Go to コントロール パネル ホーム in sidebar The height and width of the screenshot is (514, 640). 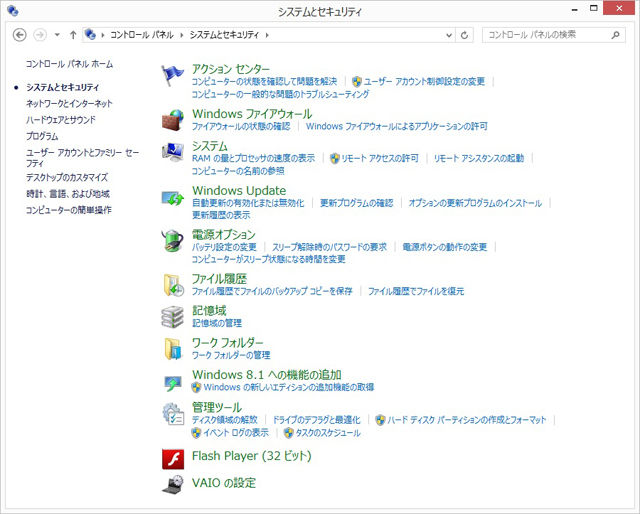coord(69,64)
